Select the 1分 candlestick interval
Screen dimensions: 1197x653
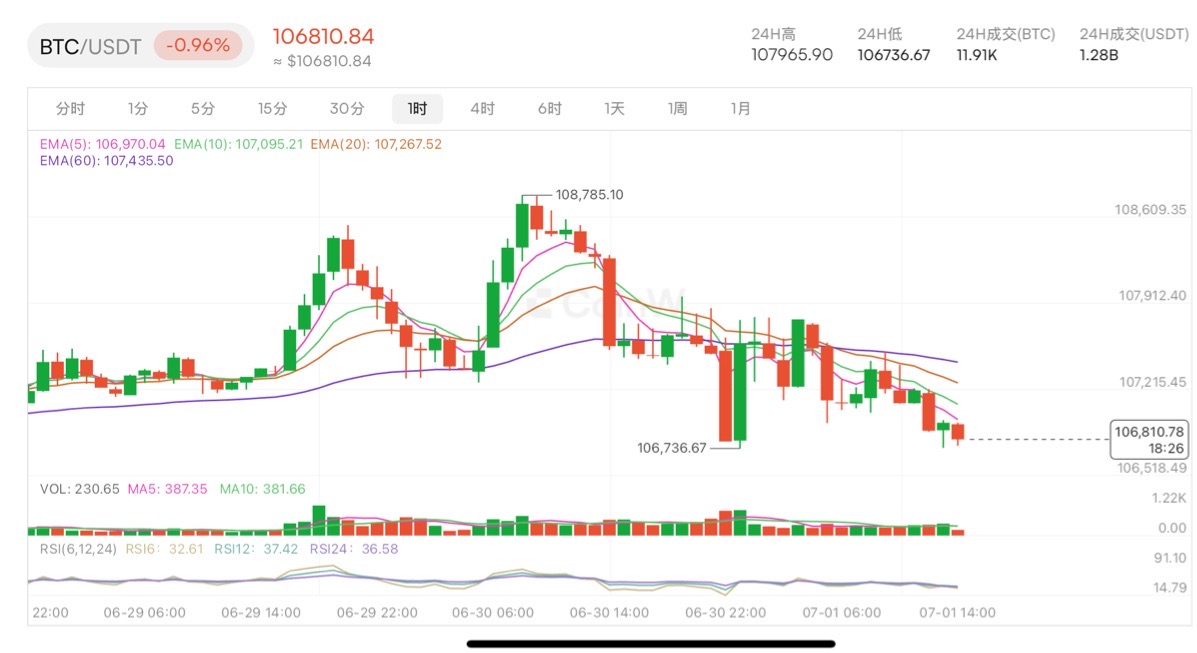pyautogui.click(x=136, y=108)
